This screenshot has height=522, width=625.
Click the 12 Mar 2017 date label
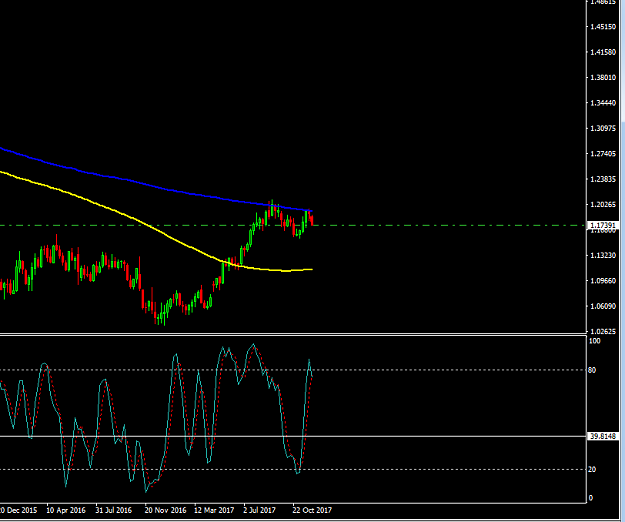pyautogui.click(x=214, y=510)
